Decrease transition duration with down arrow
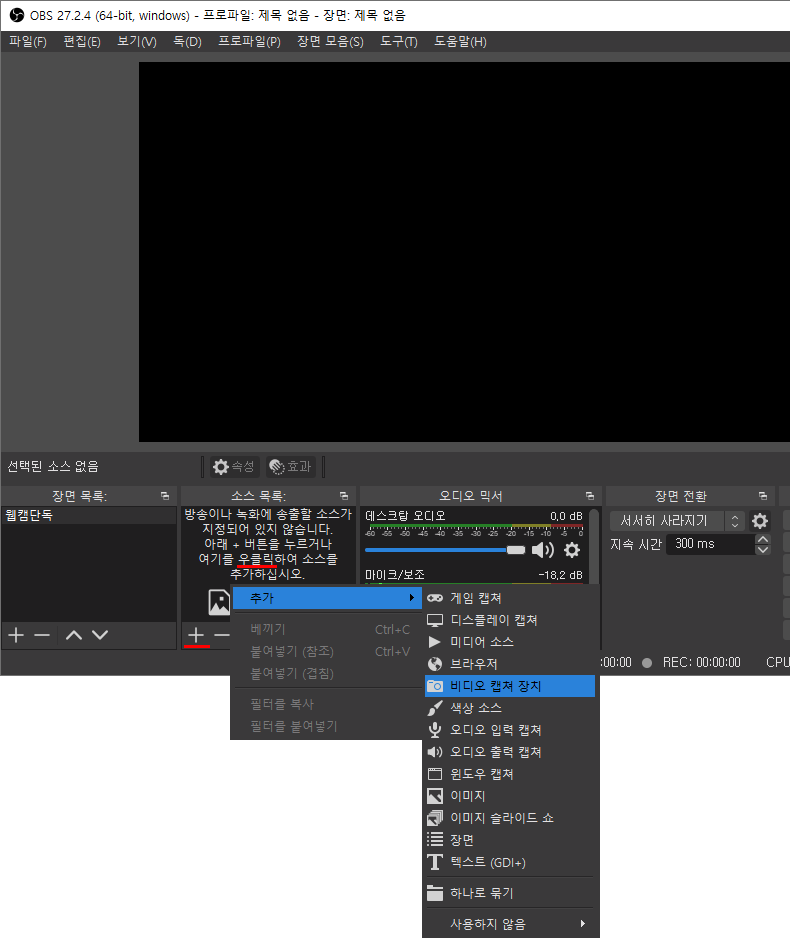The image size is (790, 938). [763, 549]
